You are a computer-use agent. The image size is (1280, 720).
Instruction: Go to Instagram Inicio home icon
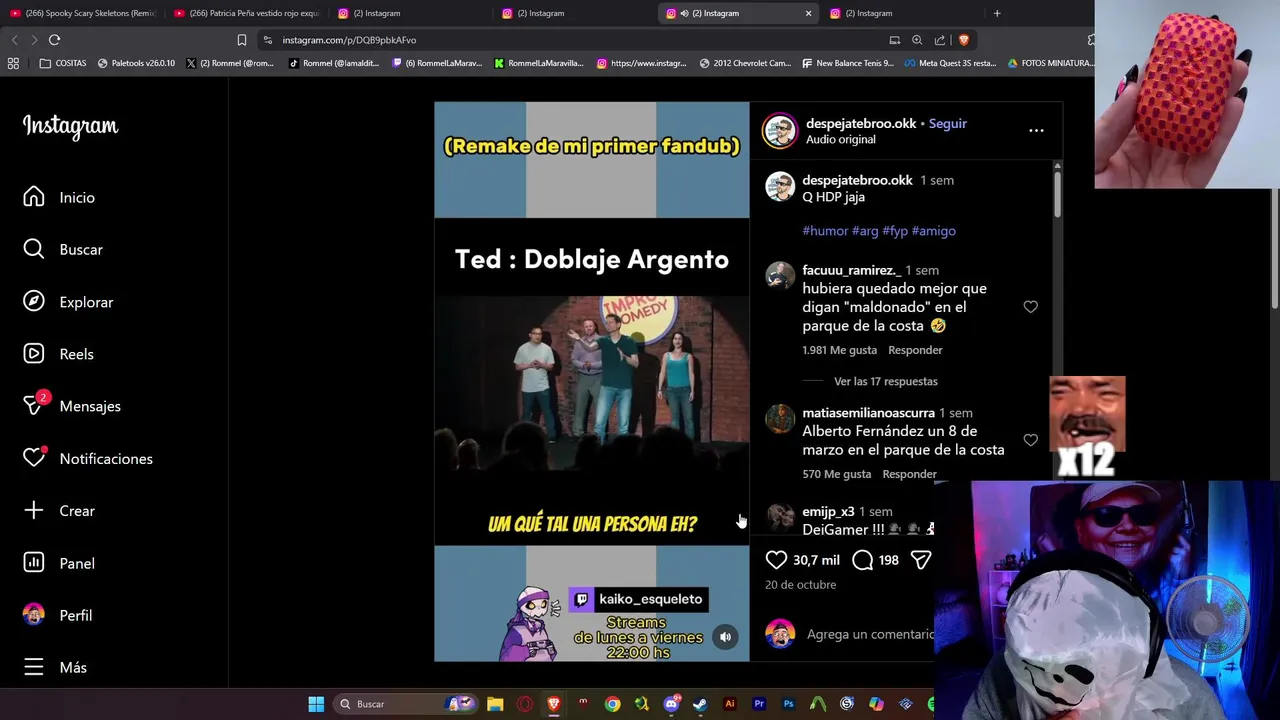(34, 197)
